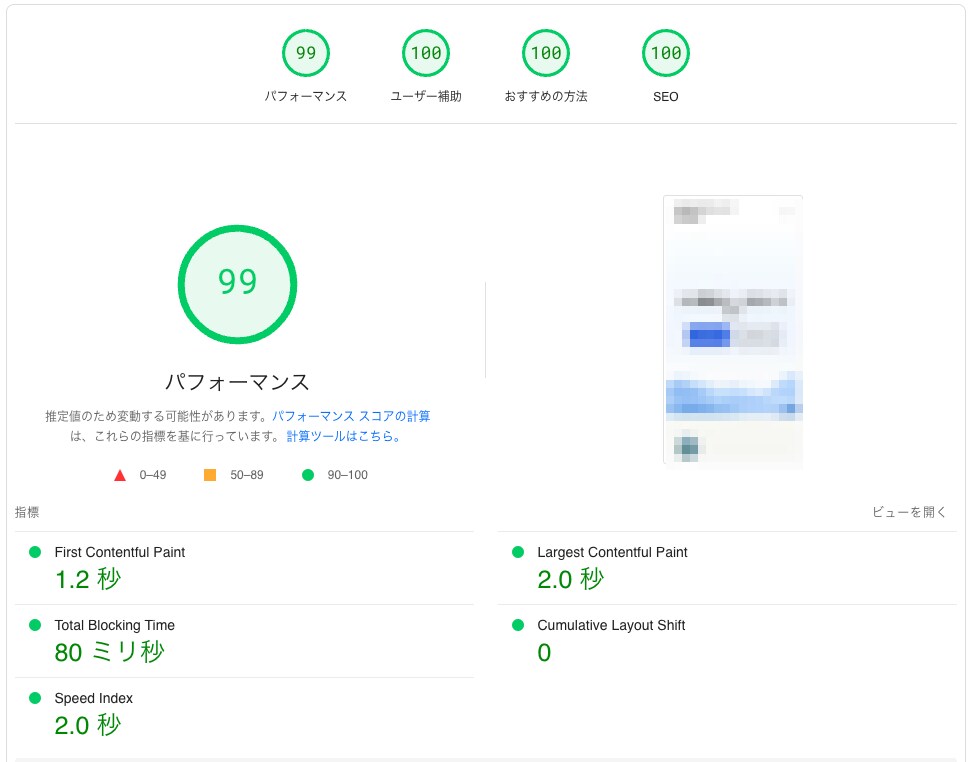Click the First Contentful Paint metric title
The width and height of the screenshot is (971, 762).
click(x=120, y=552)
